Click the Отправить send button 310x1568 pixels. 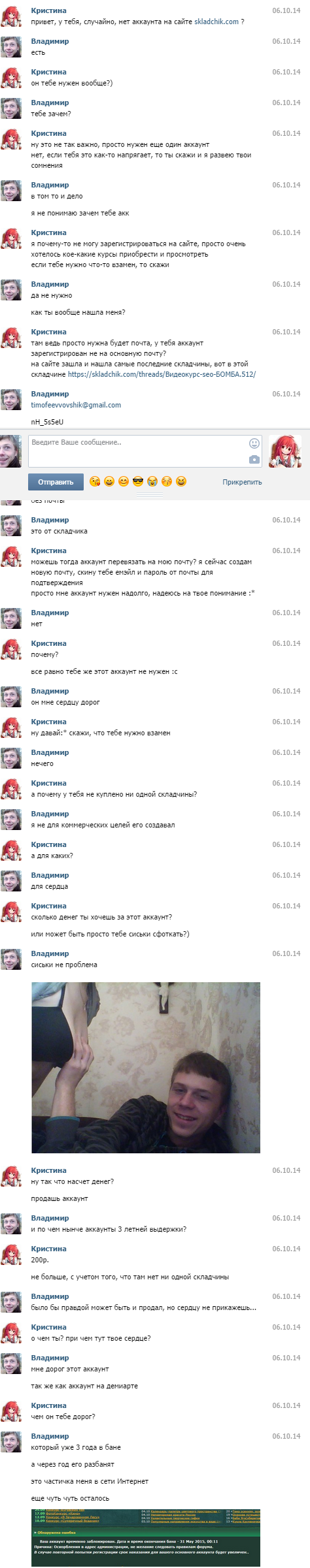pos(56,482)
